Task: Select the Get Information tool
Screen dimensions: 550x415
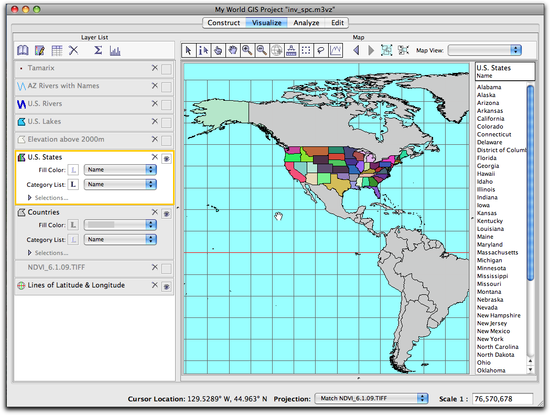Action: click(x=203, y=51)
